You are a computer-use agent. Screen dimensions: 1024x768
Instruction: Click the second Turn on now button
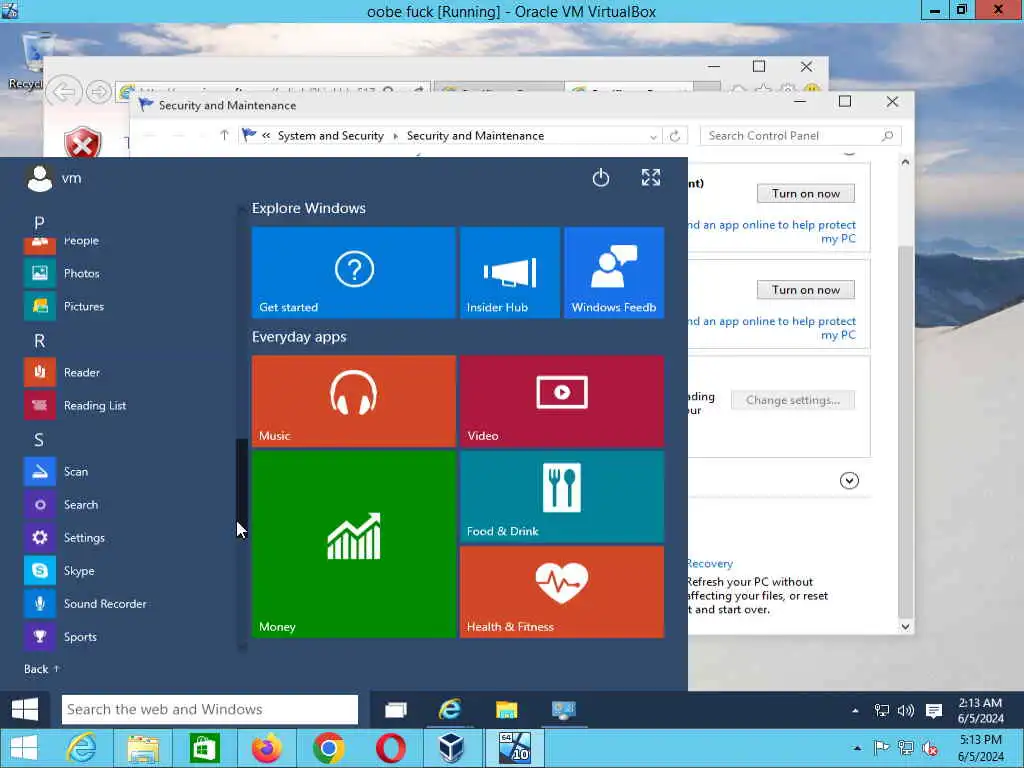806,290
